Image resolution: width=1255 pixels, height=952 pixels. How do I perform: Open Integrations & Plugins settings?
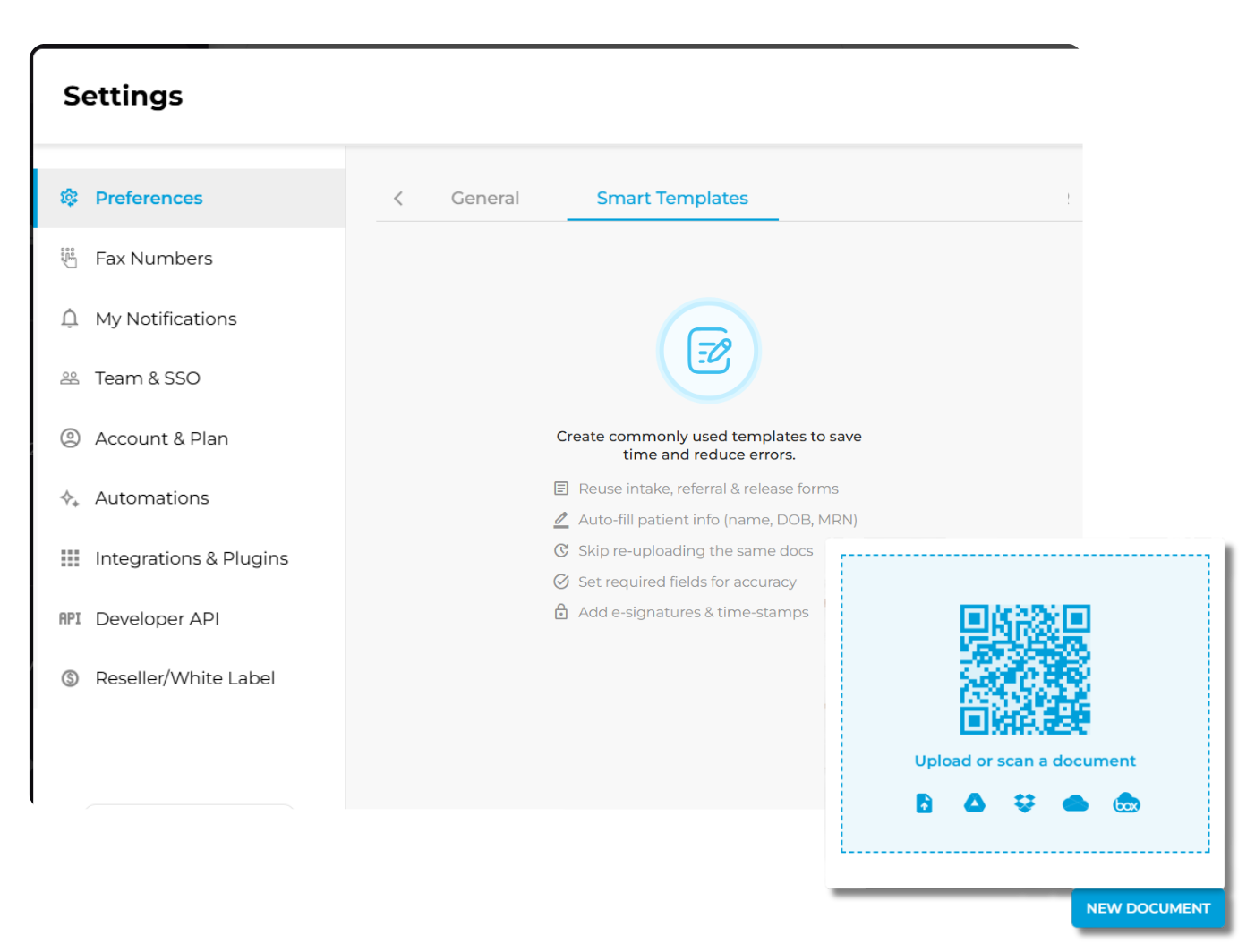tap(190, 558)
